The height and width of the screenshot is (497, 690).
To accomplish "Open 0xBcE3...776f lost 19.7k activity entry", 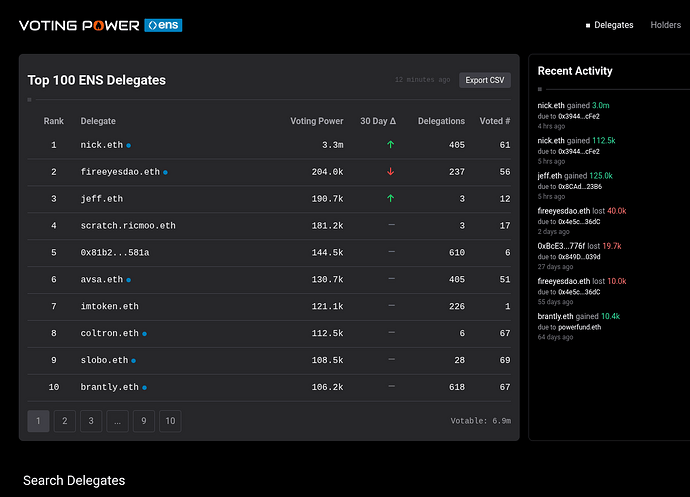I will (579, 256).
